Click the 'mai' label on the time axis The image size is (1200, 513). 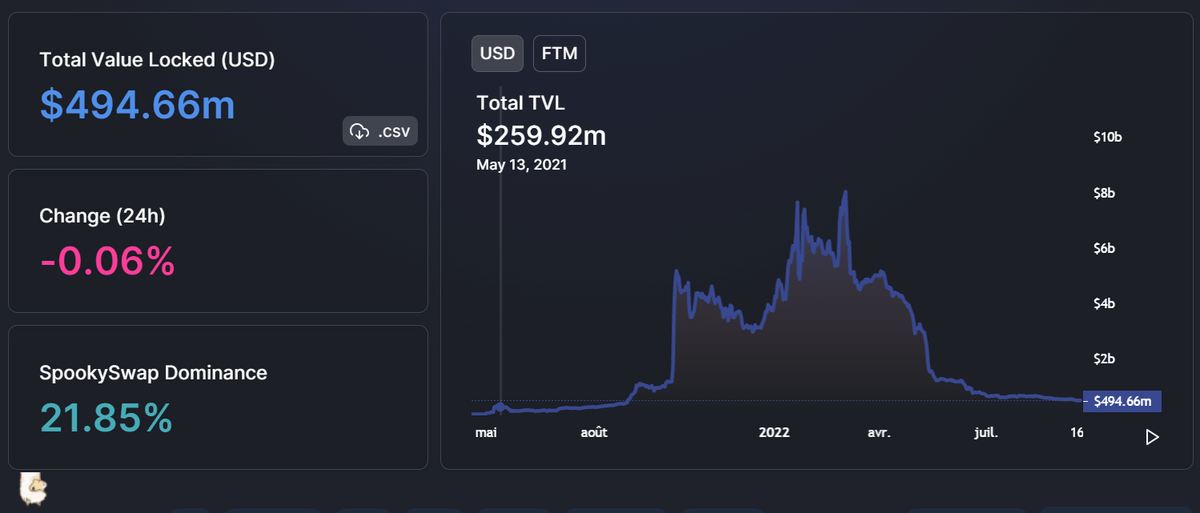pos(486,433)
